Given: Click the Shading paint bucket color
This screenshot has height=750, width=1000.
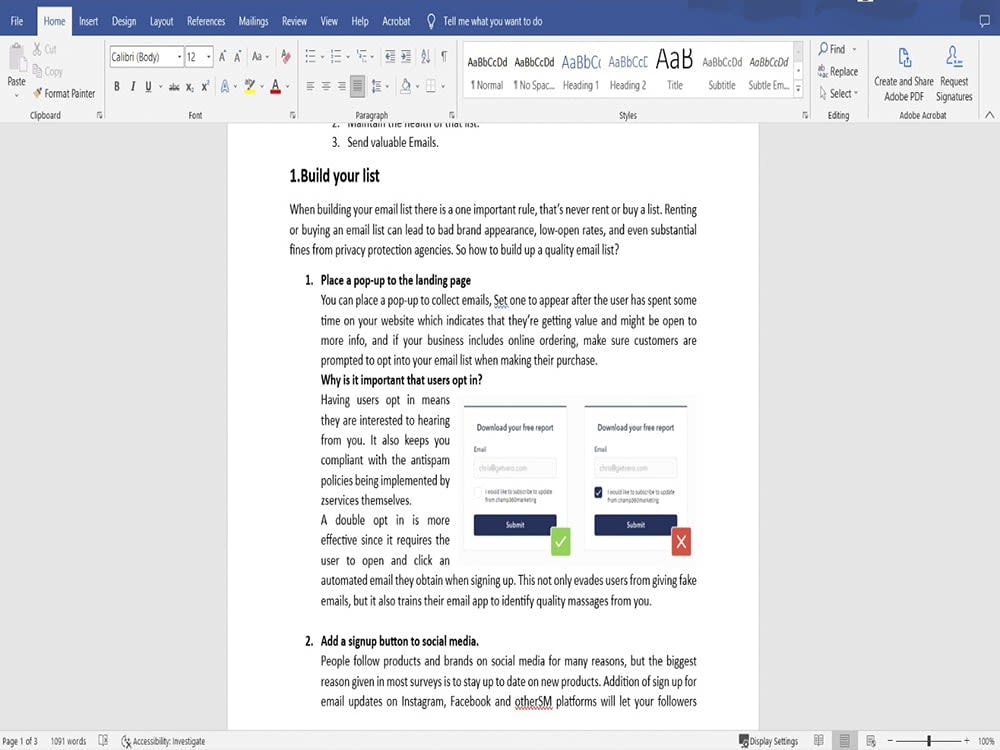Looking at the screenshot, I should pos(405,86).
